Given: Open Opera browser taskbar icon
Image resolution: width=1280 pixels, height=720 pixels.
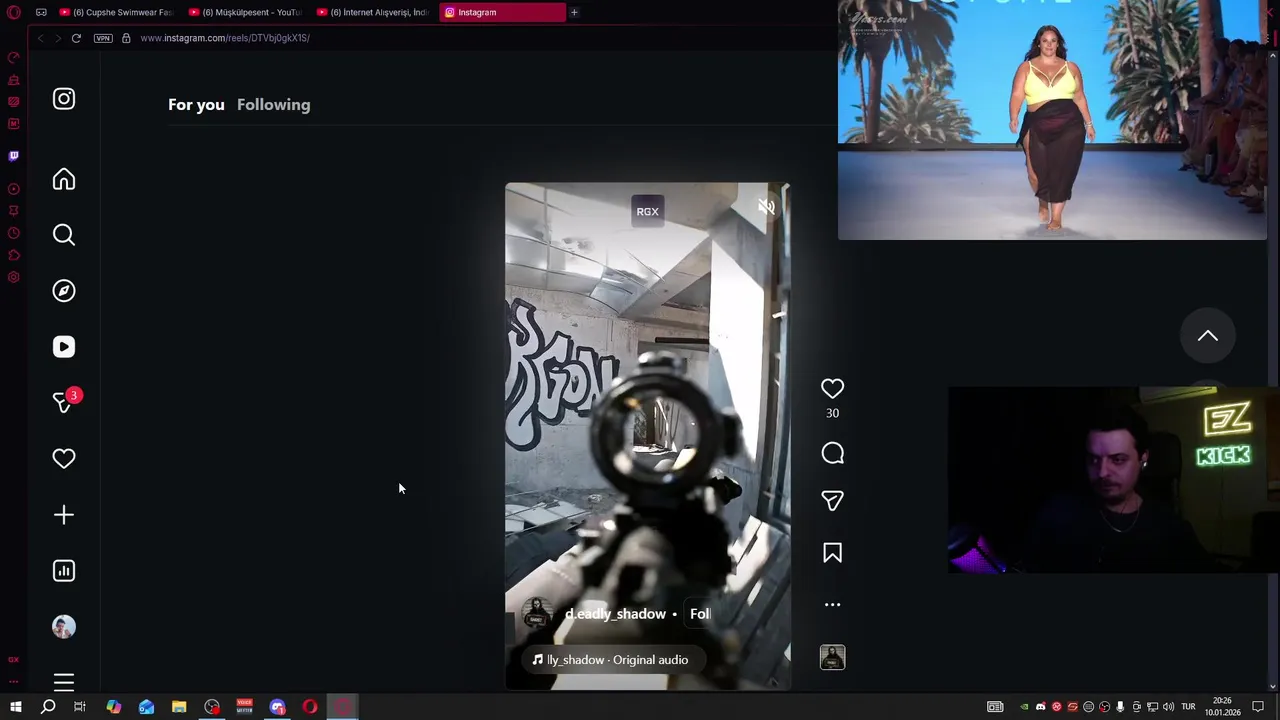Looking at the screenshot, I should tap(310, 707).
